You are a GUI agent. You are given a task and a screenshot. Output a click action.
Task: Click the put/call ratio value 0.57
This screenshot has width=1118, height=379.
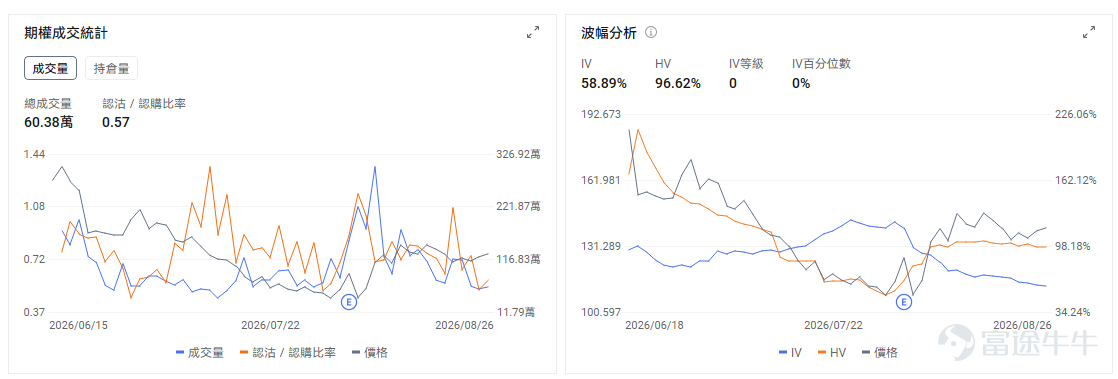116,123
